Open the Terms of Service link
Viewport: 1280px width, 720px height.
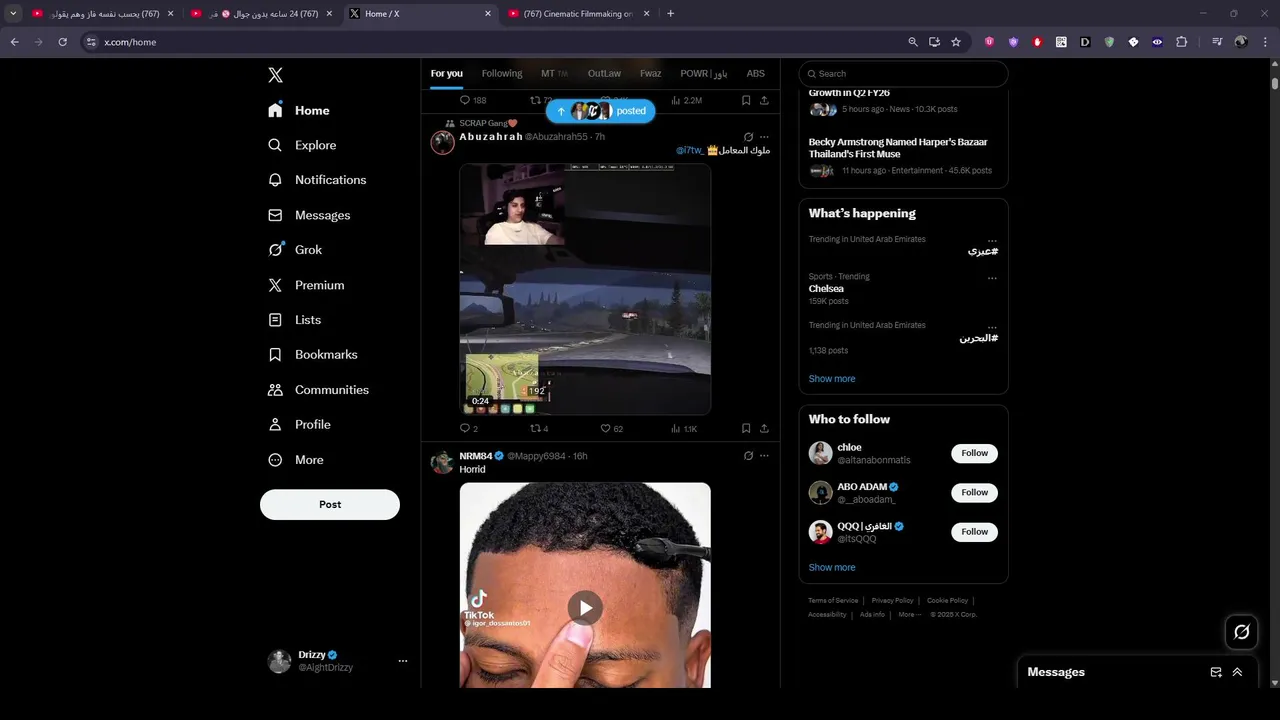(833, 601)
